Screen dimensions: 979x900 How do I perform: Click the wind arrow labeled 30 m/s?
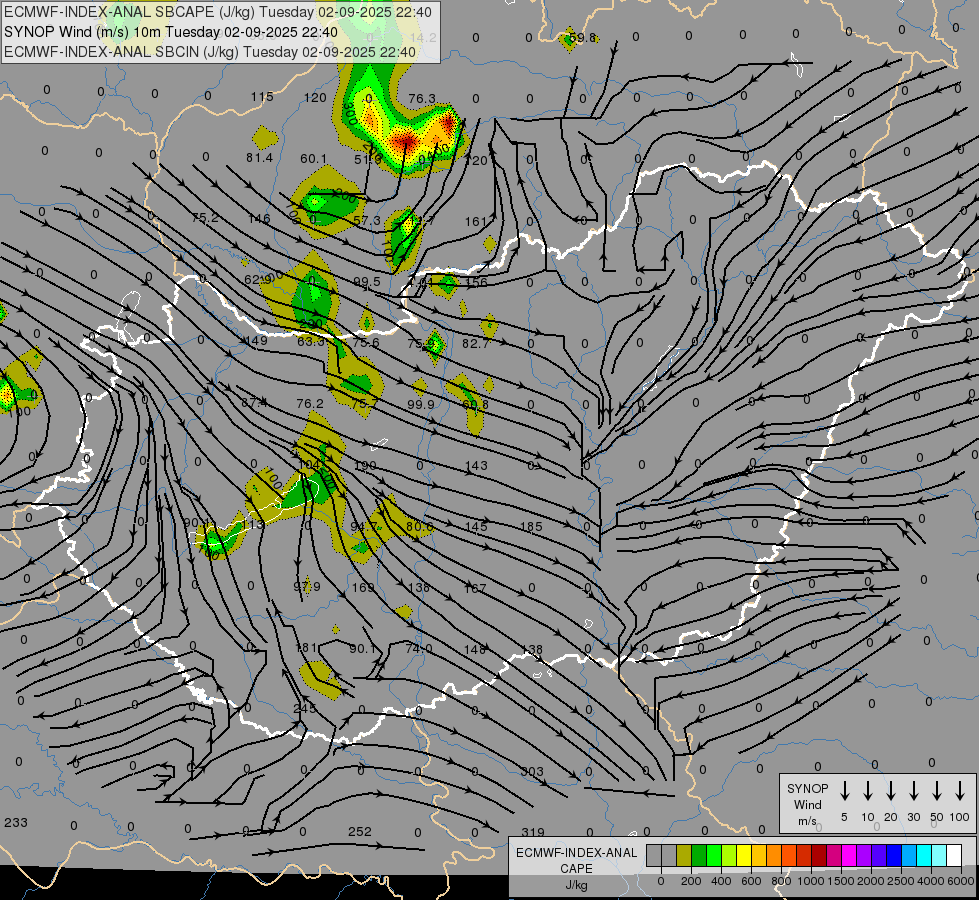pos(913,790)
